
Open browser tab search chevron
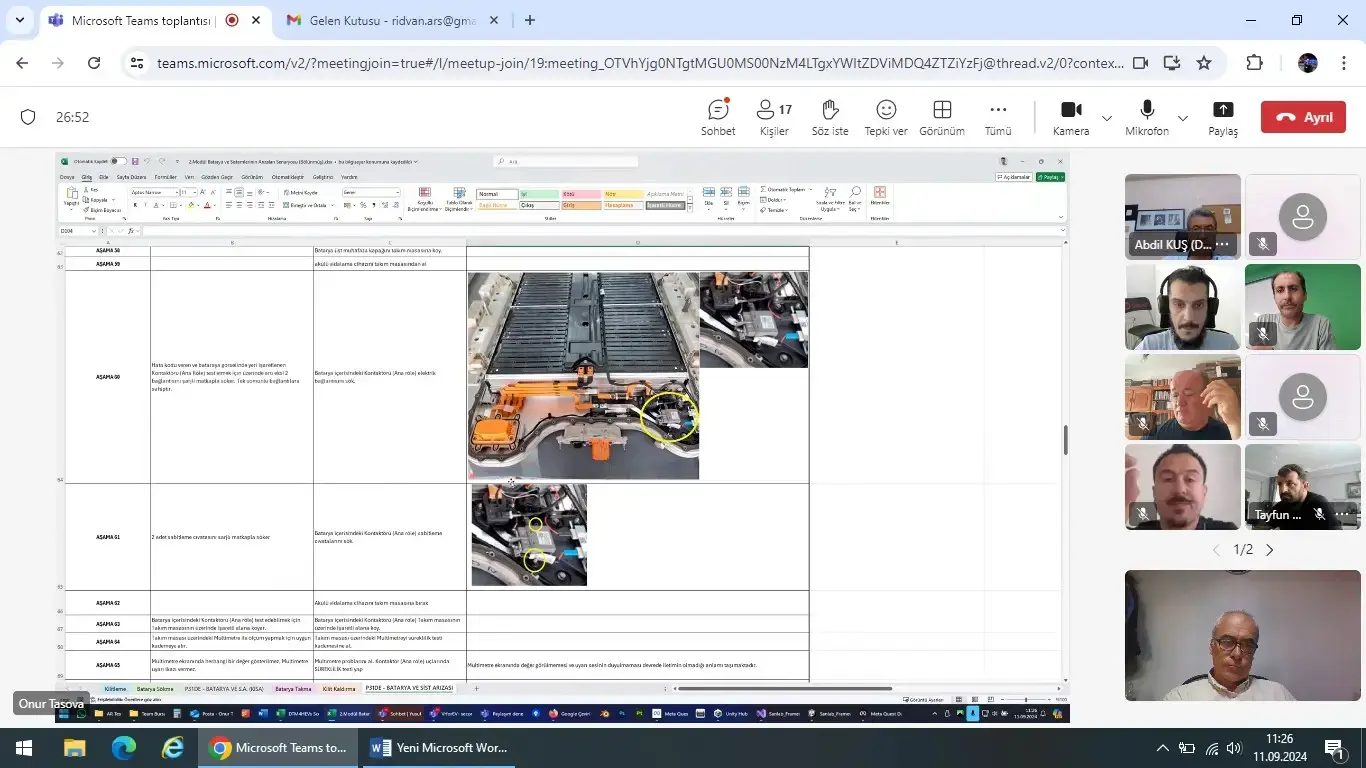(x=19, y=20)
